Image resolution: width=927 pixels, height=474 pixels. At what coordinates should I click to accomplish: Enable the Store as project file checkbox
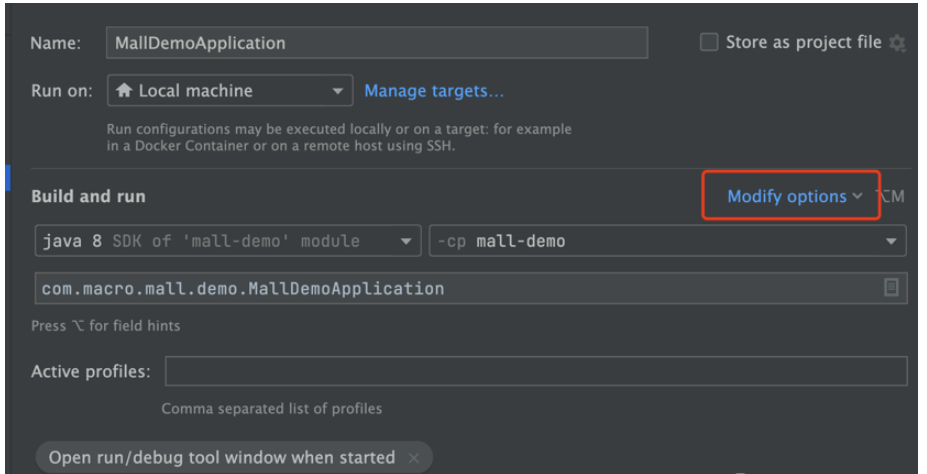pyautogui.click(x=709, y=42)
